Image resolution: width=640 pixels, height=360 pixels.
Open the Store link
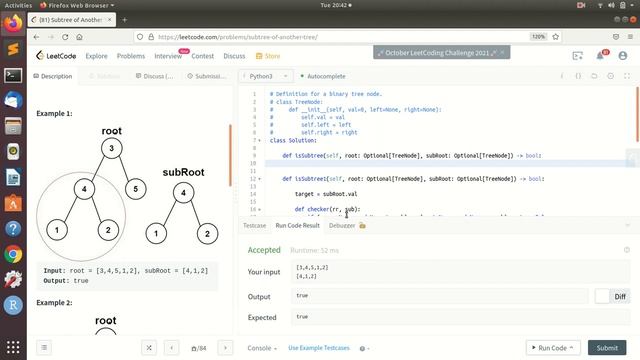(x=268, y=56)
